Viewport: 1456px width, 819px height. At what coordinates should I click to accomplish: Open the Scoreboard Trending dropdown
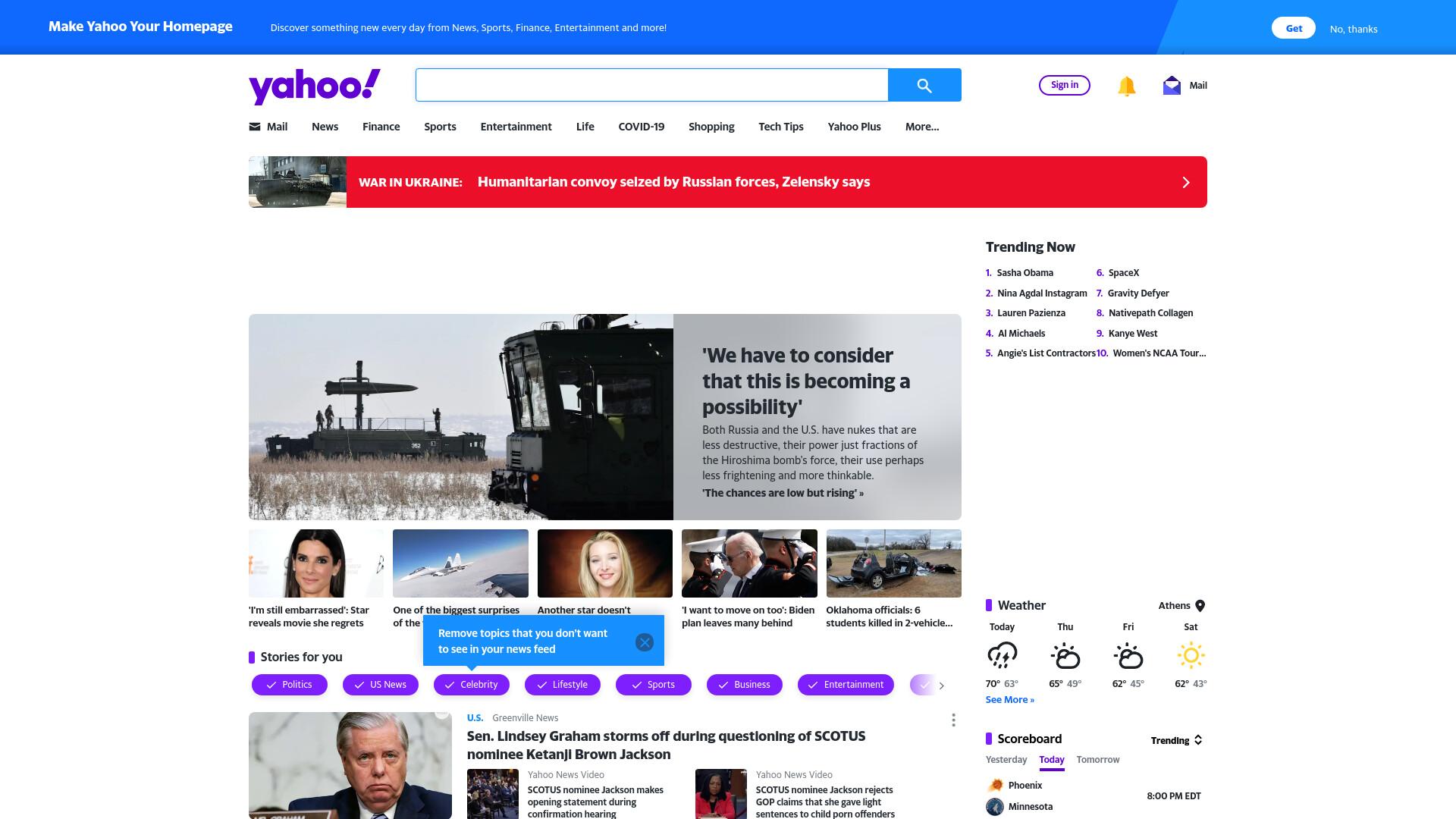click(x=1176, y=740)
